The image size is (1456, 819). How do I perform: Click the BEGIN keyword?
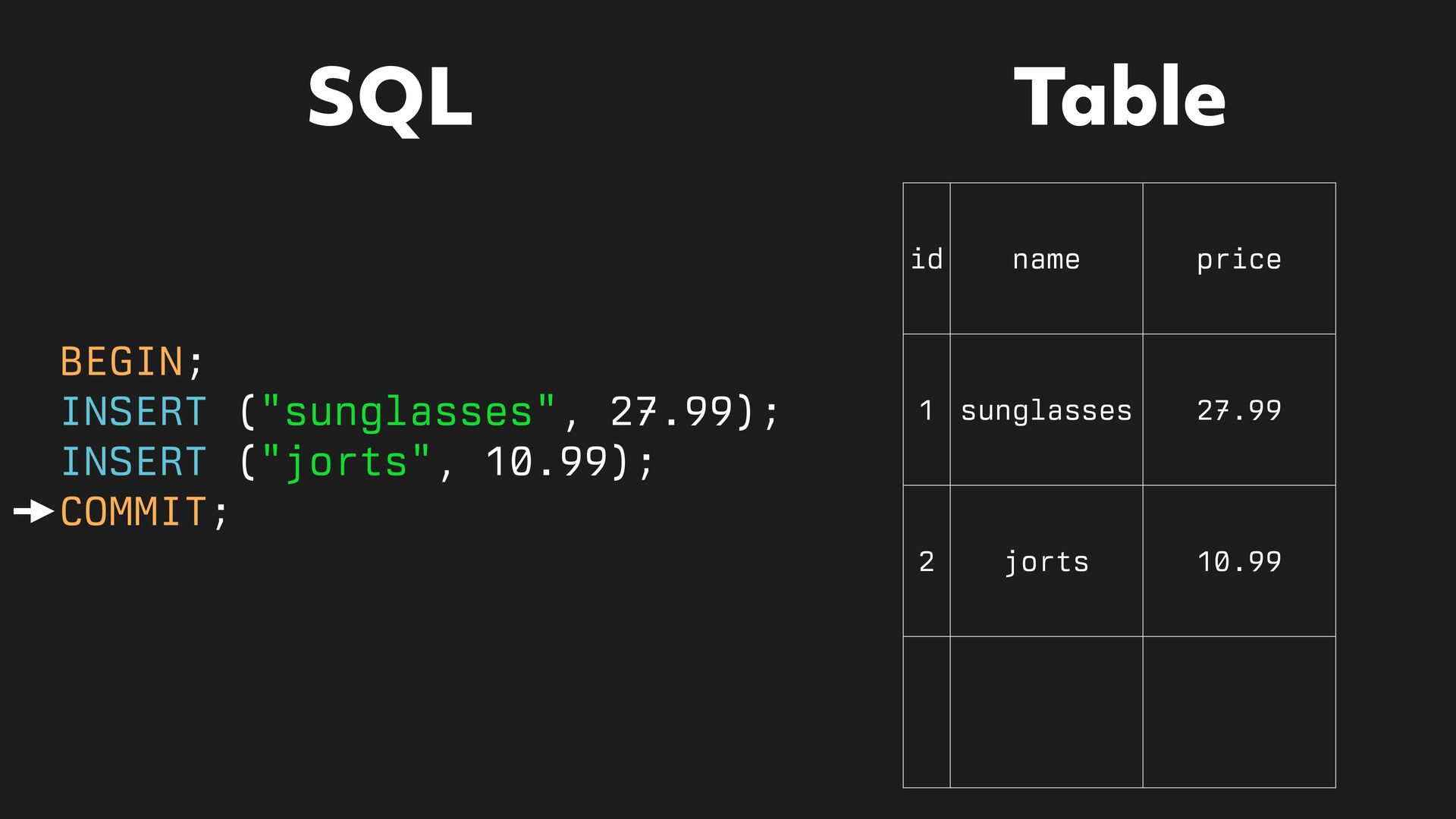coord(121,362)
